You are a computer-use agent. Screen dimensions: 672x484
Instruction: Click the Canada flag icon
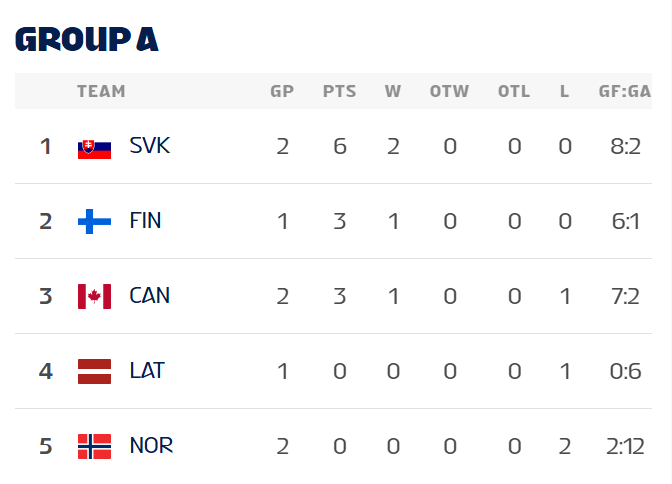coord(94,296)
